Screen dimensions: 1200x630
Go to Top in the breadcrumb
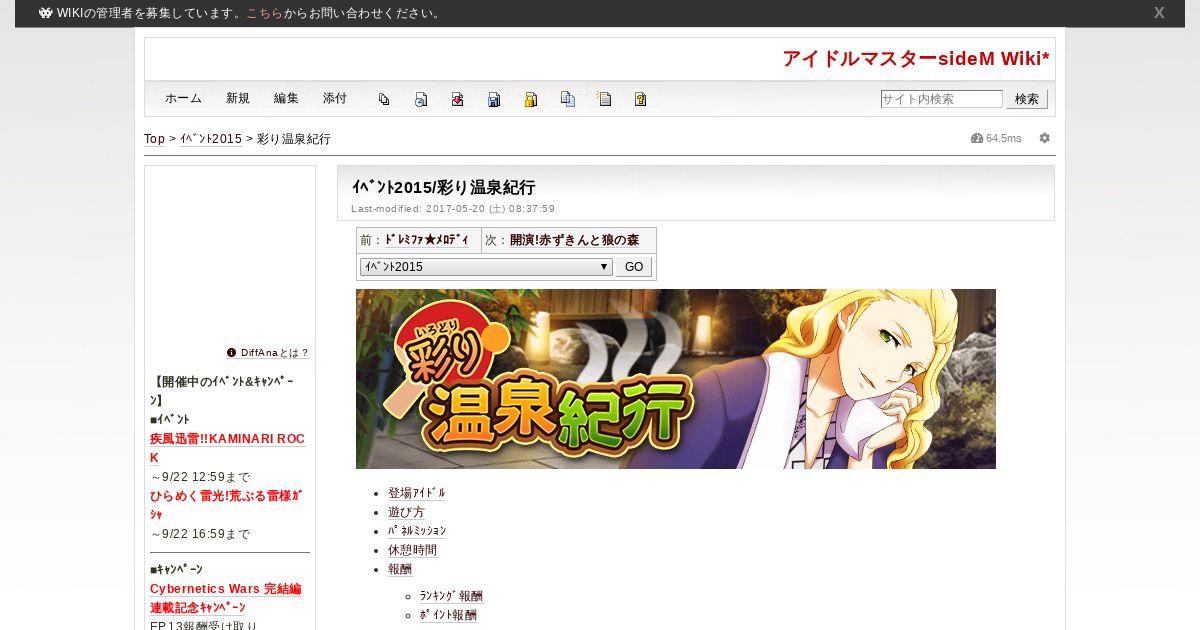(154, 139)
